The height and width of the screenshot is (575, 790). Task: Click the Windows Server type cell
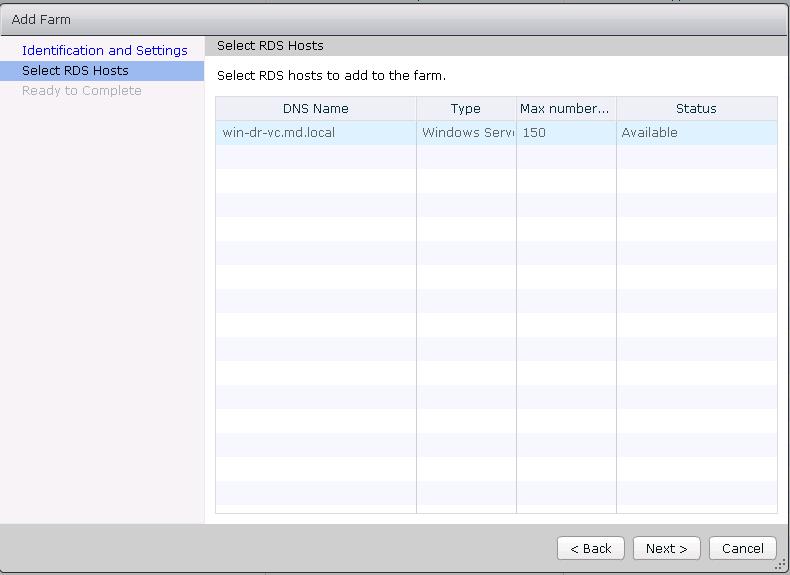pyautogui.click(x=467, y=132)
